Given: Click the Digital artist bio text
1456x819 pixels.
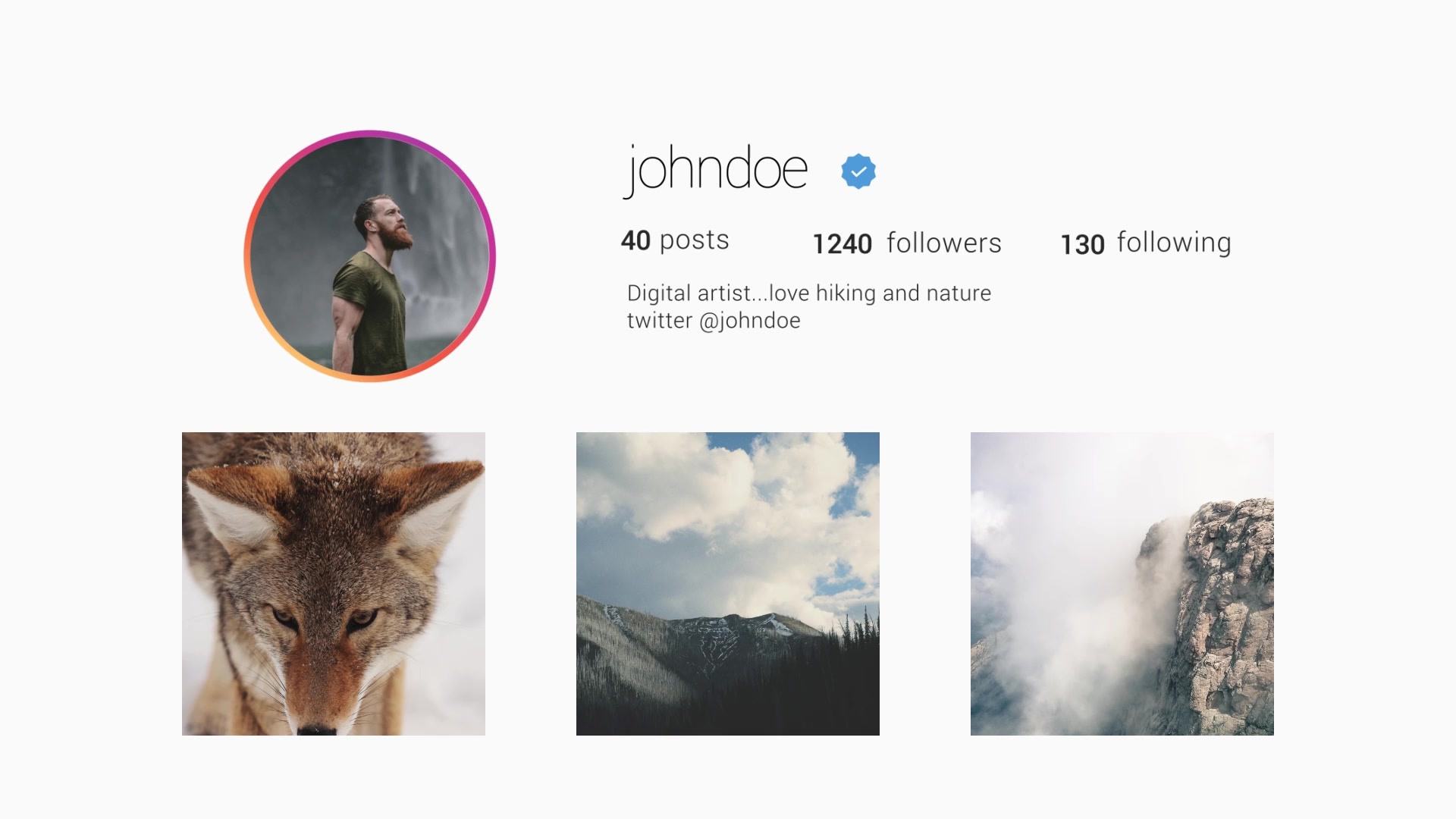Looking at the screenshot, I should click(809, 293).
